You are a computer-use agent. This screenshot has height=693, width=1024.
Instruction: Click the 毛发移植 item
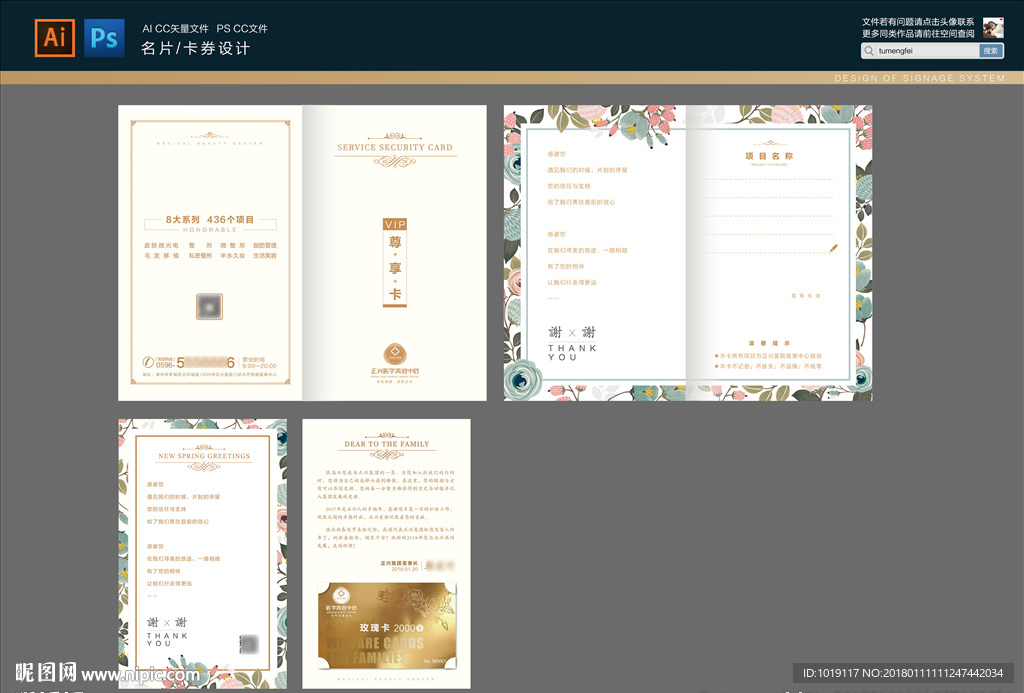coord(161,256)
